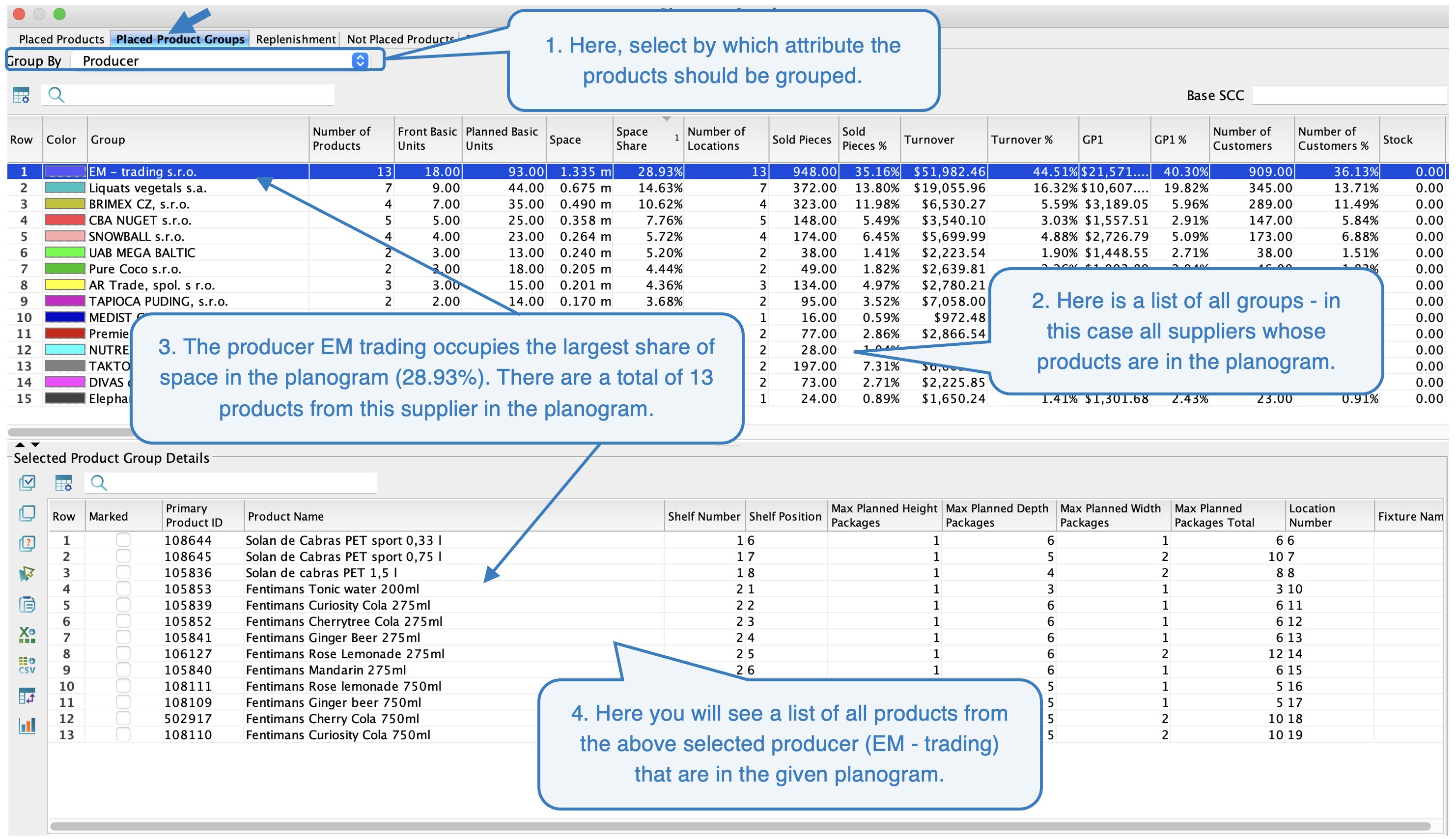Sort details by Shelf Number header
This screenshot has height=839, width=1456.
pyautogui.click(x=704, y=516)
